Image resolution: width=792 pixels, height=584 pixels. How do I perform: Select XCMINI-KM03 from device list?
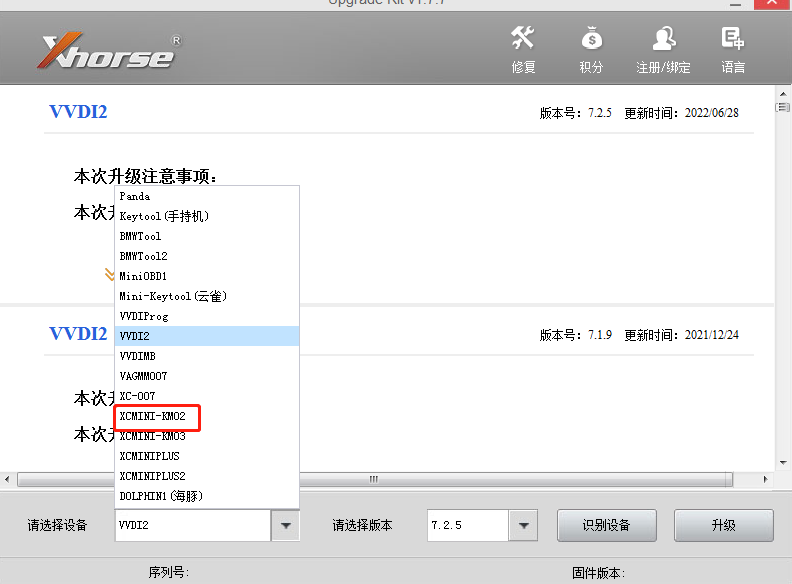(x=207, y=436)
